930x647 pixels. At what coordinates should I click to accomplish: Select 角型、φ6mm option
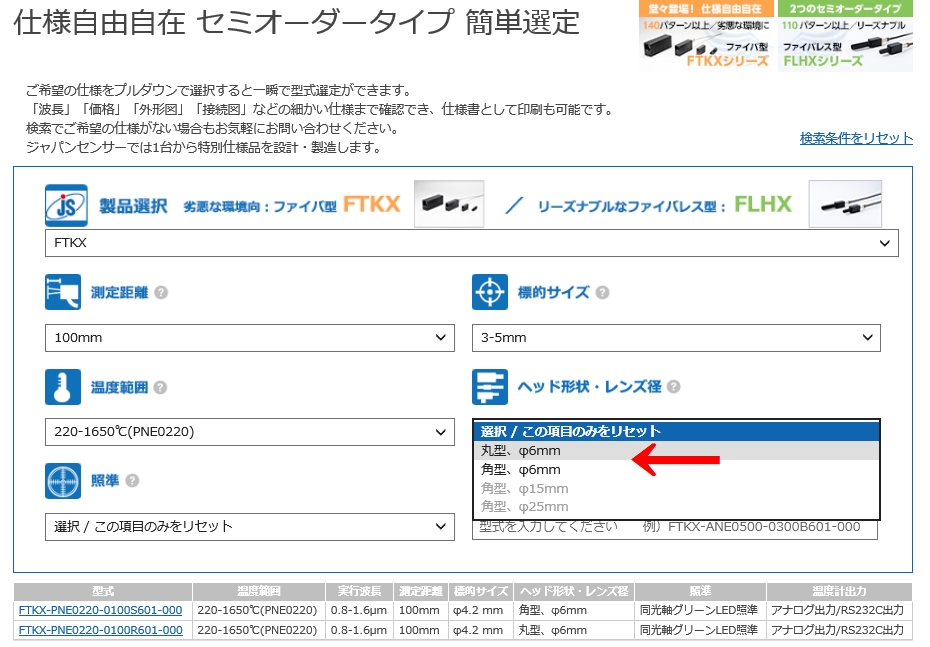(x=676, y=470)
